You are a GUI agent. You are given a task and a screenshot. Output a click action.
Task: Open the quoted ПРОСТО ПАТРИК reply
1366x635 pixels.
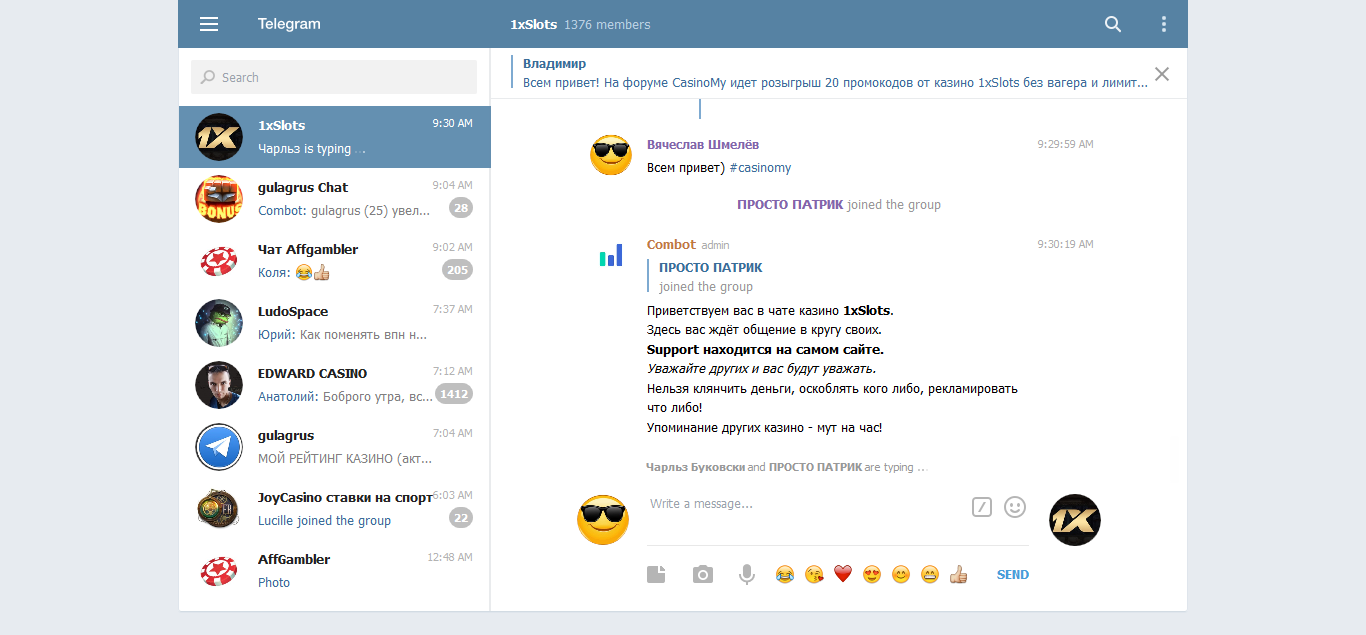(x=710, y=277)
